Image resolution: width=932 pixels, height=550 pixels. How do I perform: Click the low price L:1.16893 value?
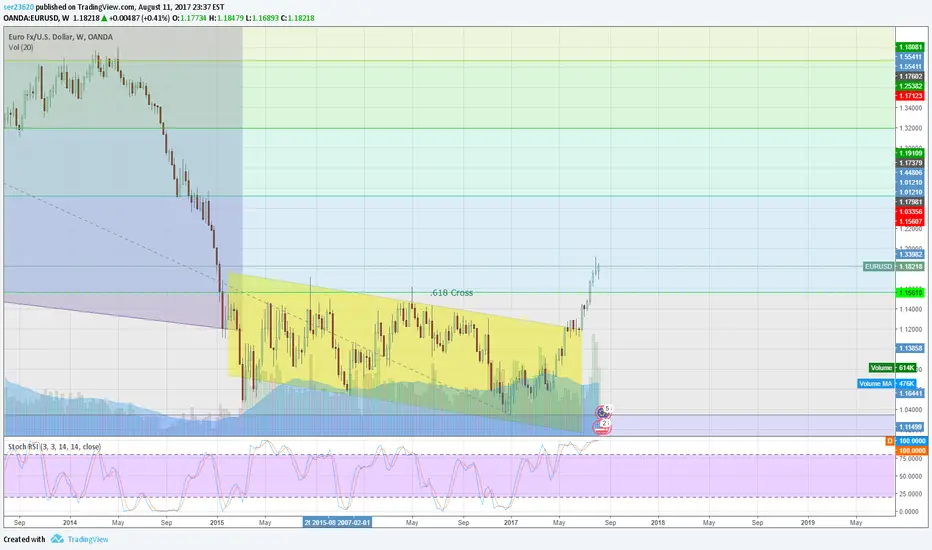tap(262, 18)
